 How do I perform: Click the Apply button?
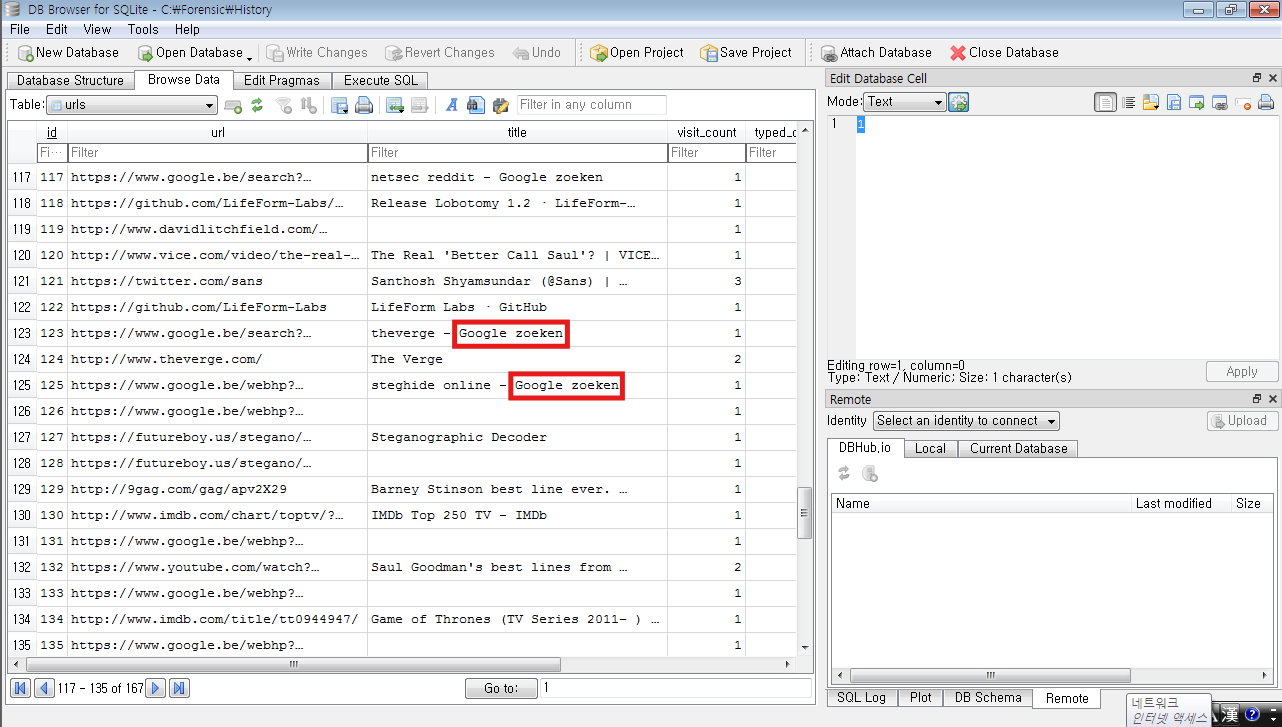click(x=1242, y=371)
